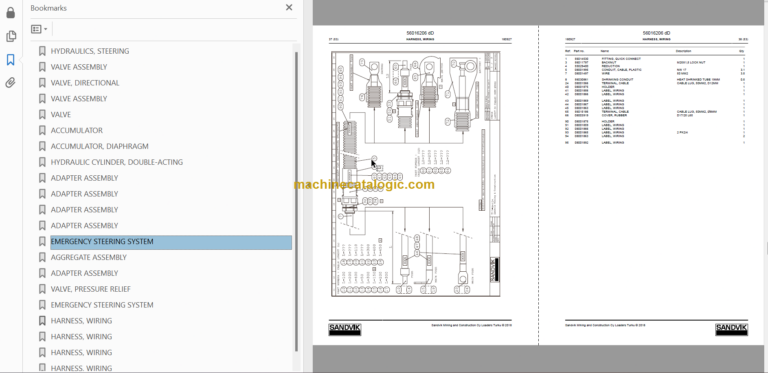Open first HARNESS, WIRING bookmark under EMERGENCY STEERING SYSTEM
The image size is (768, 373).
[x=81, y=321]
